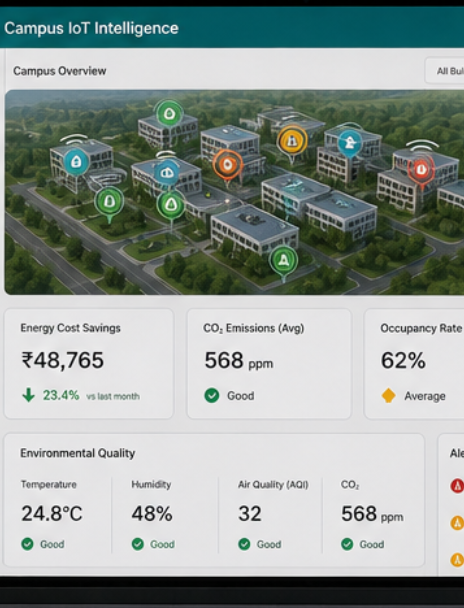
Task: Click the teal pin directly left of the orange pin
Action: (x=167, y=172)
